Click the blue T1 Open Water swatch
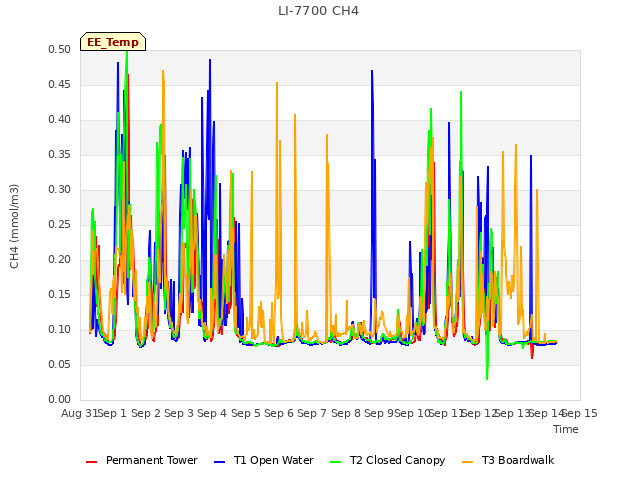640x480 pixels. pyautogui.click(x=219, y=462)
